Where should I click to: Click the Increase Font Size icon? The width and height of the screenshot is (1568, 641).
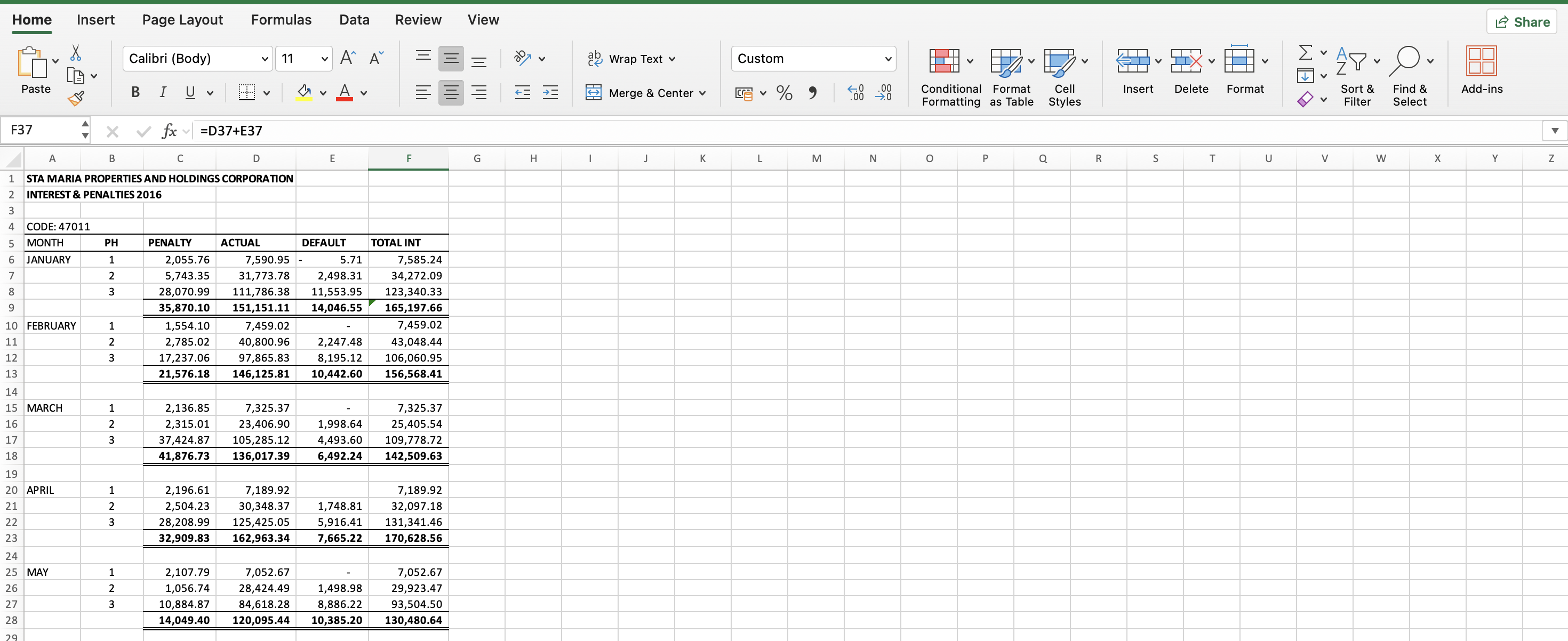pos(348,59)
